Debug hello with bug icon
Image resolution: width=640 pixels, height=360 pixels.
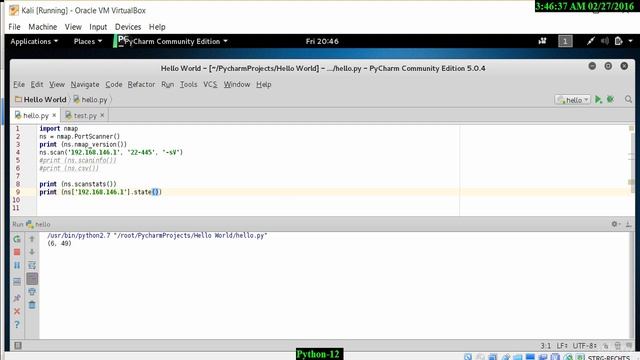pos(611,99)
